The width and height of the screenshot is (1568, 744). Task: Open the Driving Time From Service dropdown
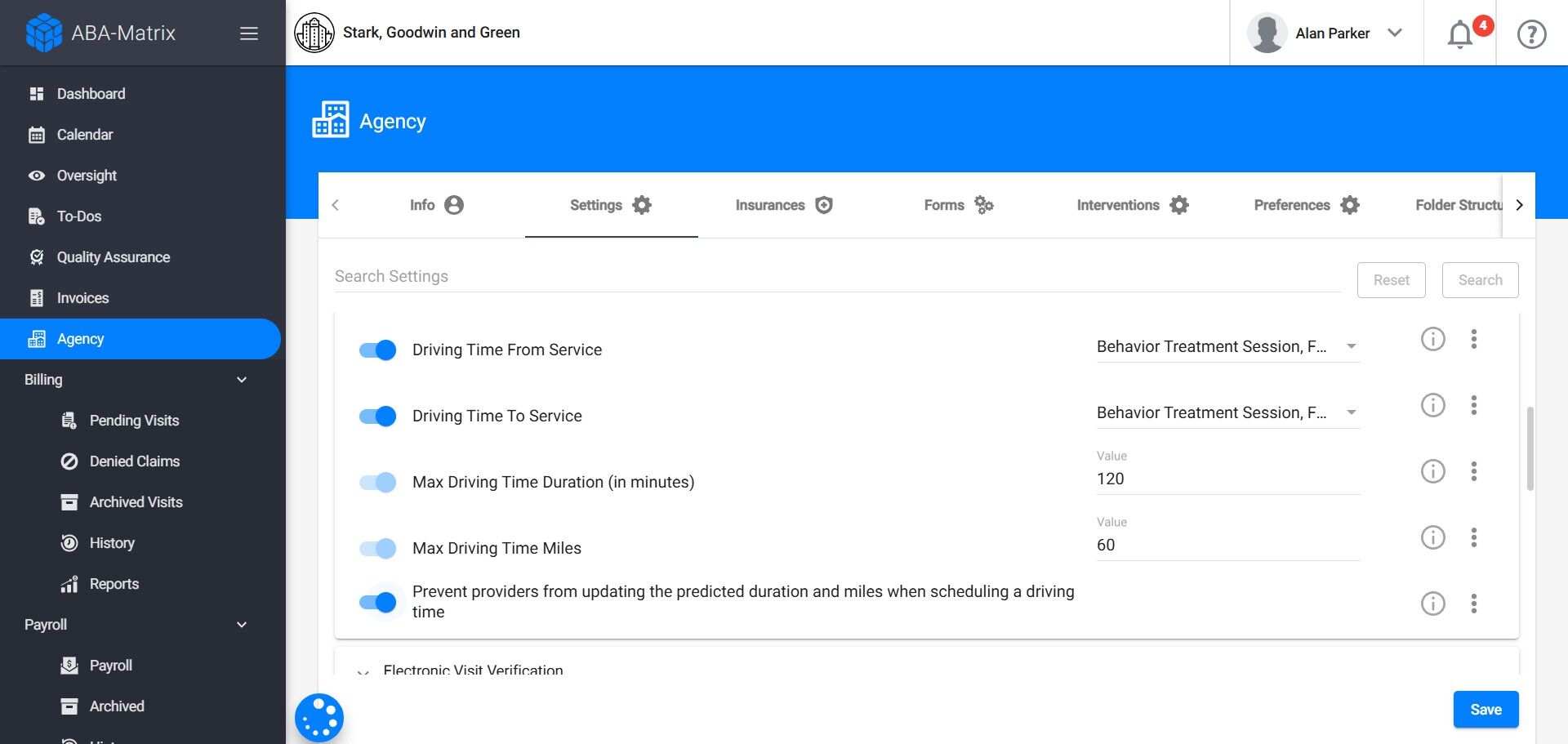(1227, 347)
